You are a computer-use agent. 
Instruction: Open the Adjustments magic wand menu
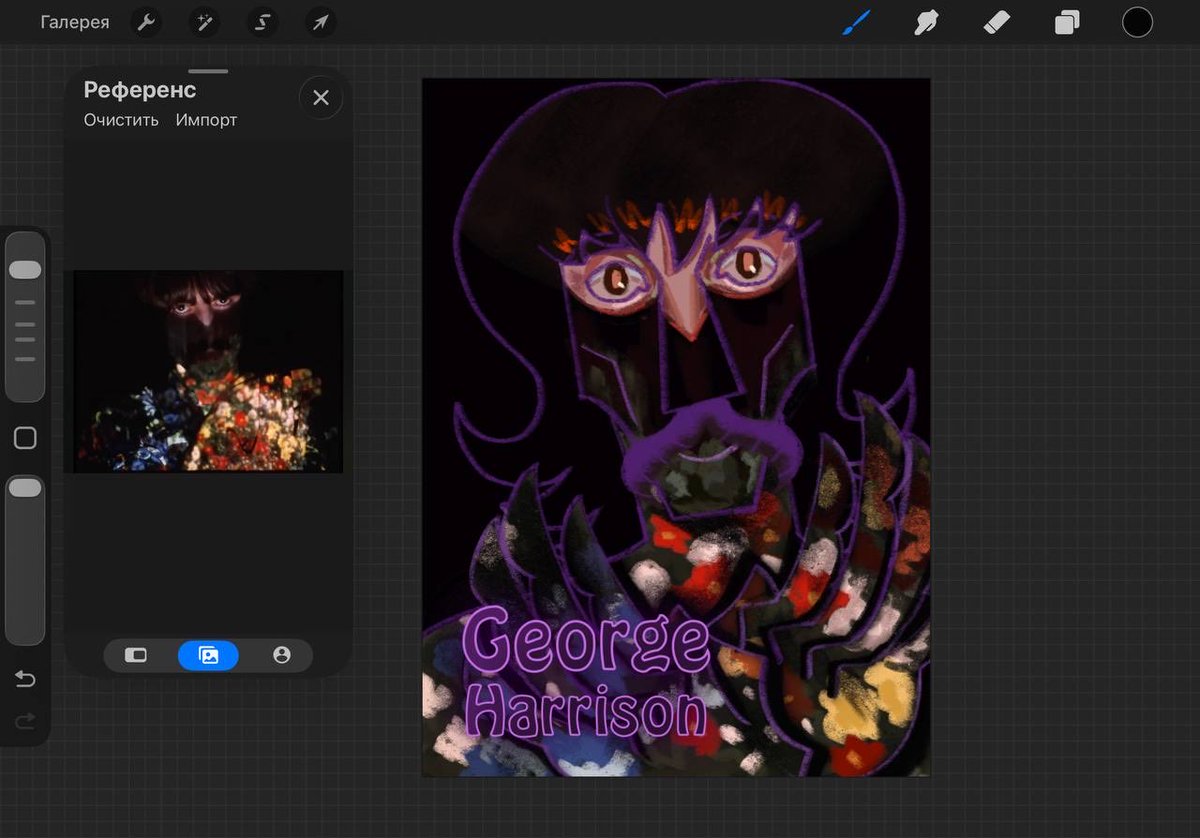tap(205, 22)
